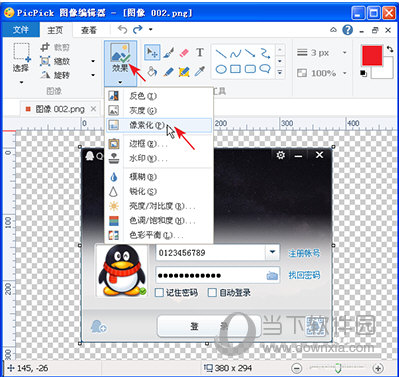Expand the 缩放 dropdown arrow
The width and height of the screenshot is (399, 377).
[93, 61]
